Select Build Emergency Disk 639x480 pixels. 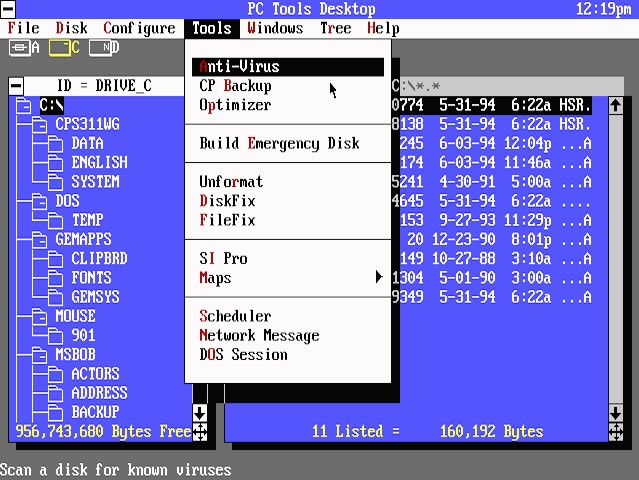[288, 143]
